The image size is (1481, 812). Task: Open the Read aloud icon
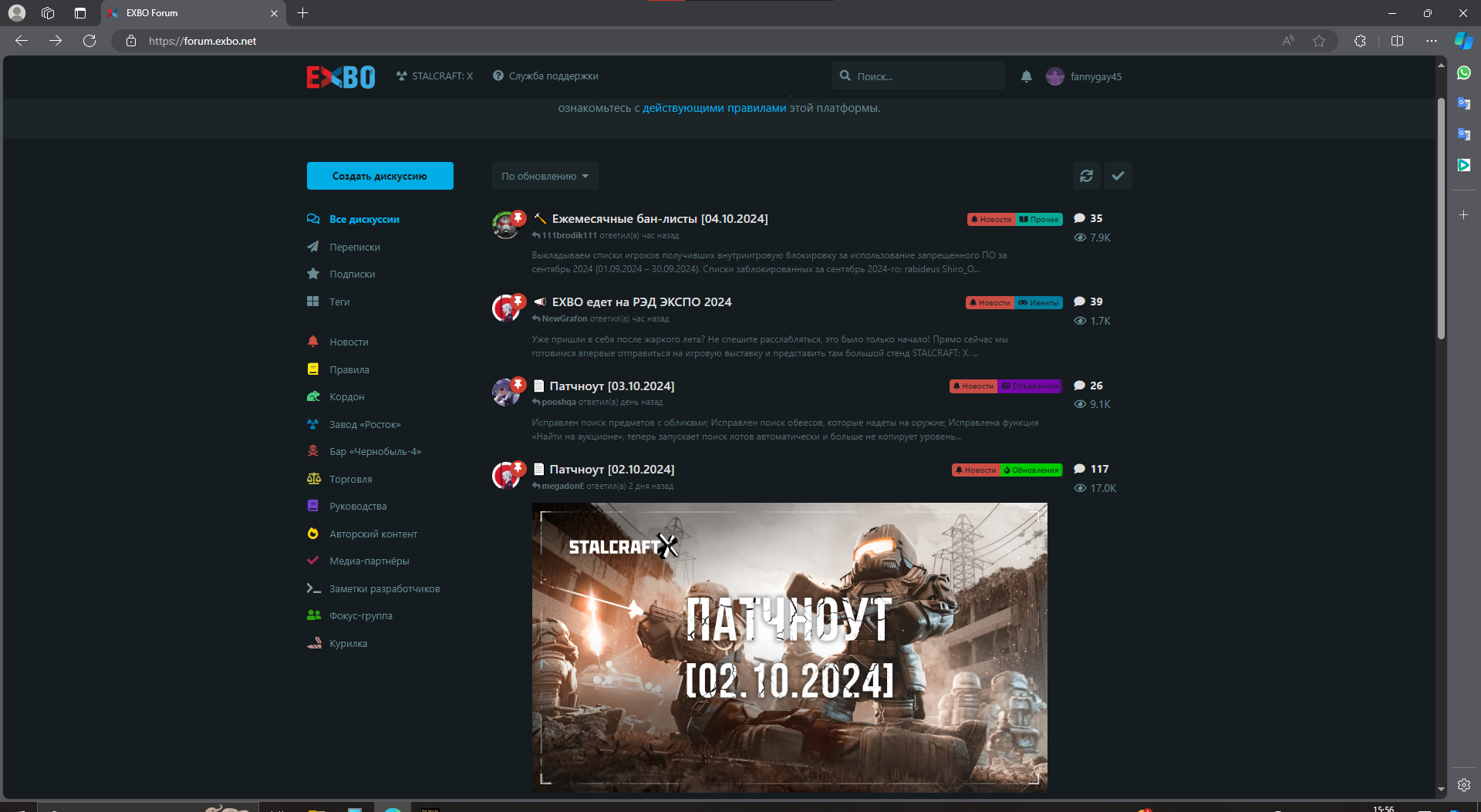[1287, 41]
